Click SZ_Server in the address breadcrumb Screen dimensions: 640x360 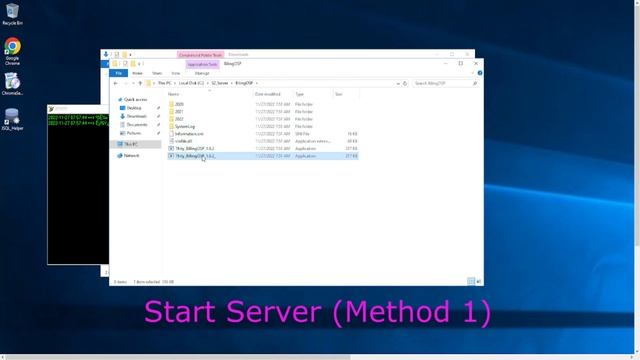coord(220,83)
